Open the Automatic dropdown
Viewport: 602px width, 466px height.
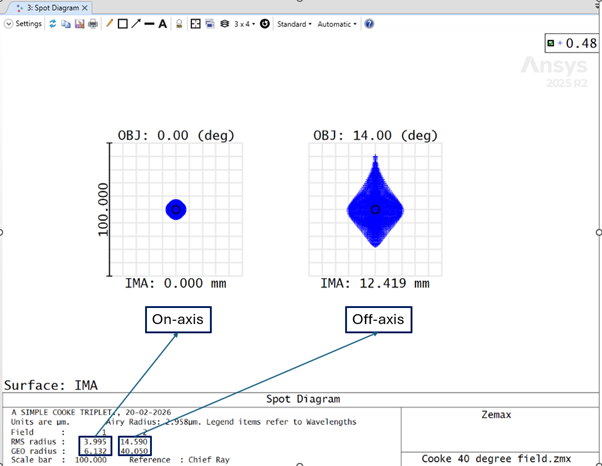point(336,23)
